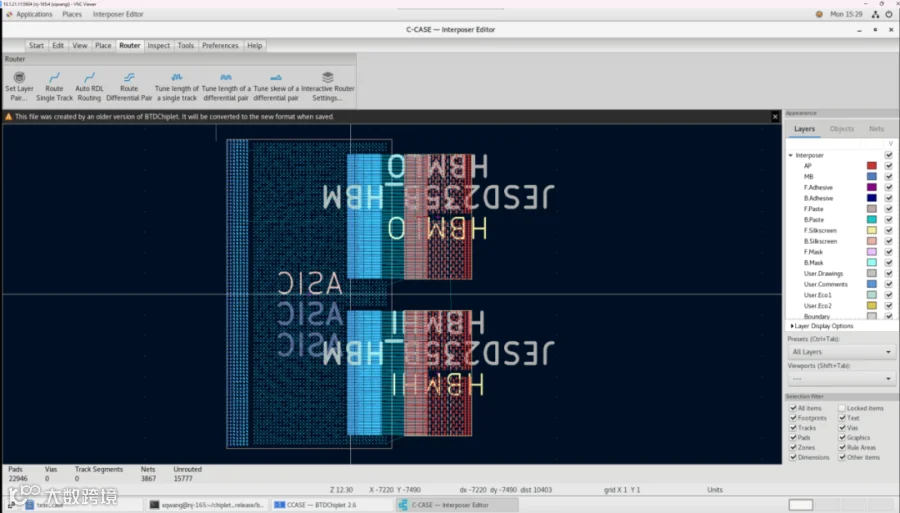The width and height of the screenshot is (900, 513).
Task: Open the Viewports dropdown
Action: (x=841, y=379)
